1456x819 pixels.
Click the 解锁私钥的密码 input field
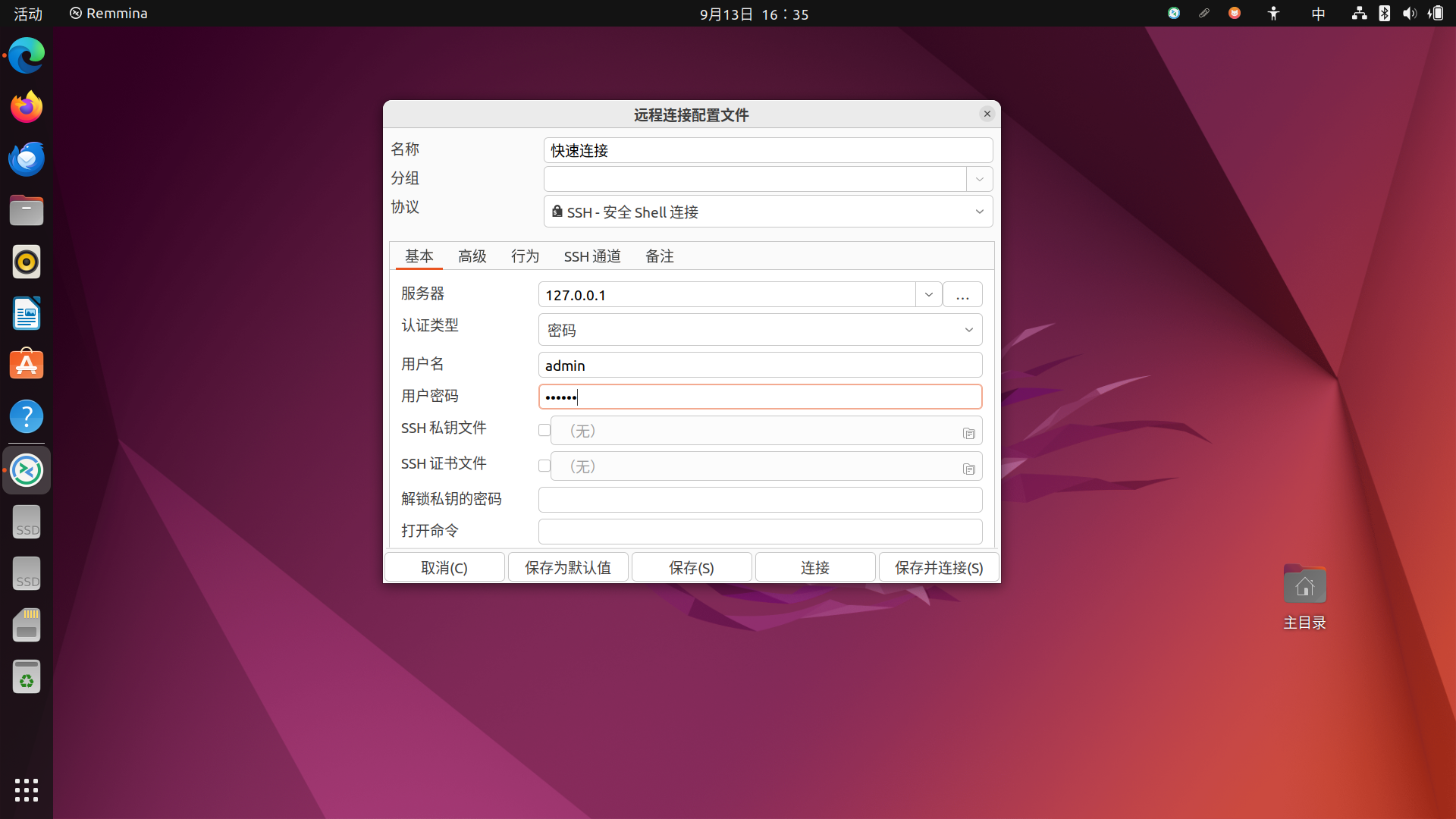[760, 500]
